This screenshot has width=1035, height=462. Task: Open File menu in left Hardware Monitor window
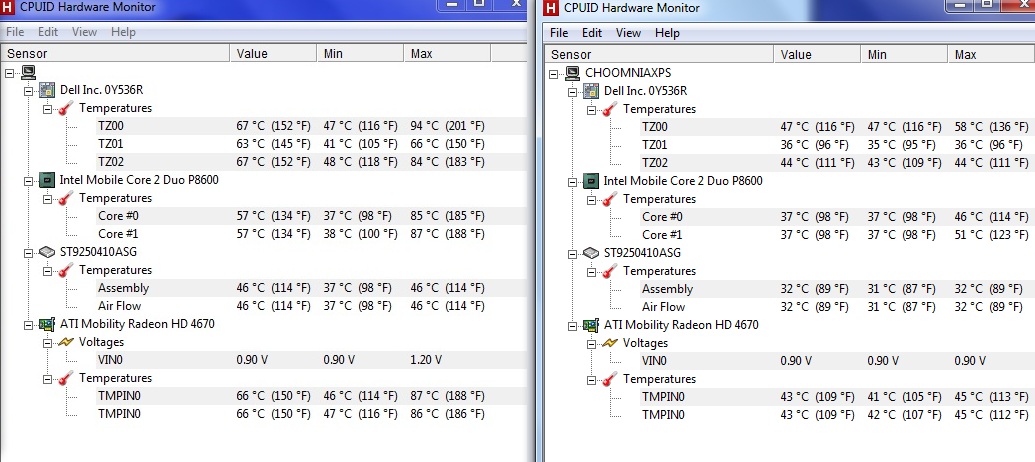pos(15,32)
